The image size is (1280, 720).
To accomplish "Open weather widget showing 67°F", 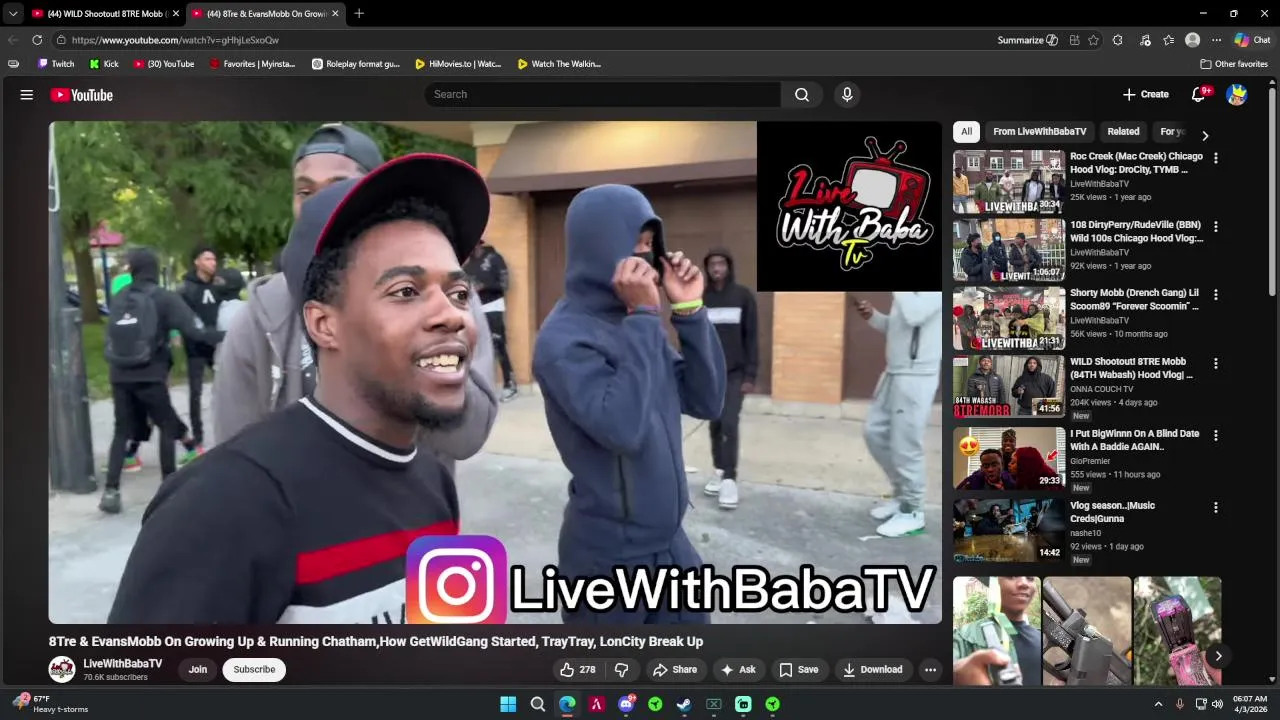I will (50, 704).
